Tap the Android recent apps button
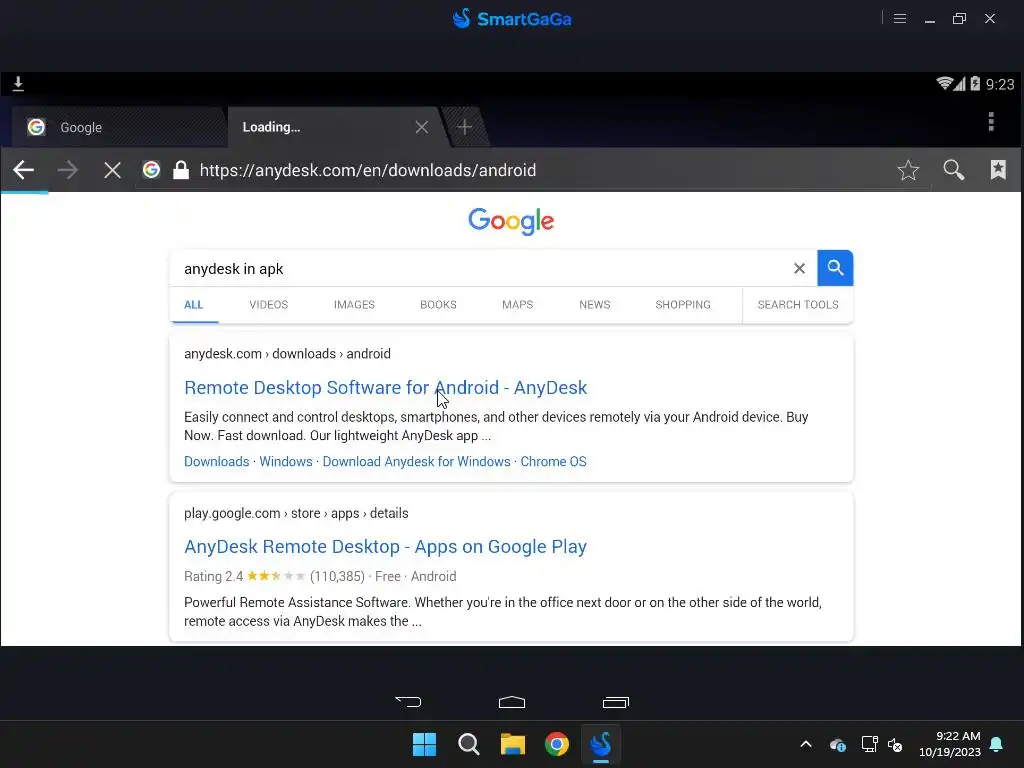Image resolution: width=1024 pixels, height=768 pixels. tap(615, 702)
